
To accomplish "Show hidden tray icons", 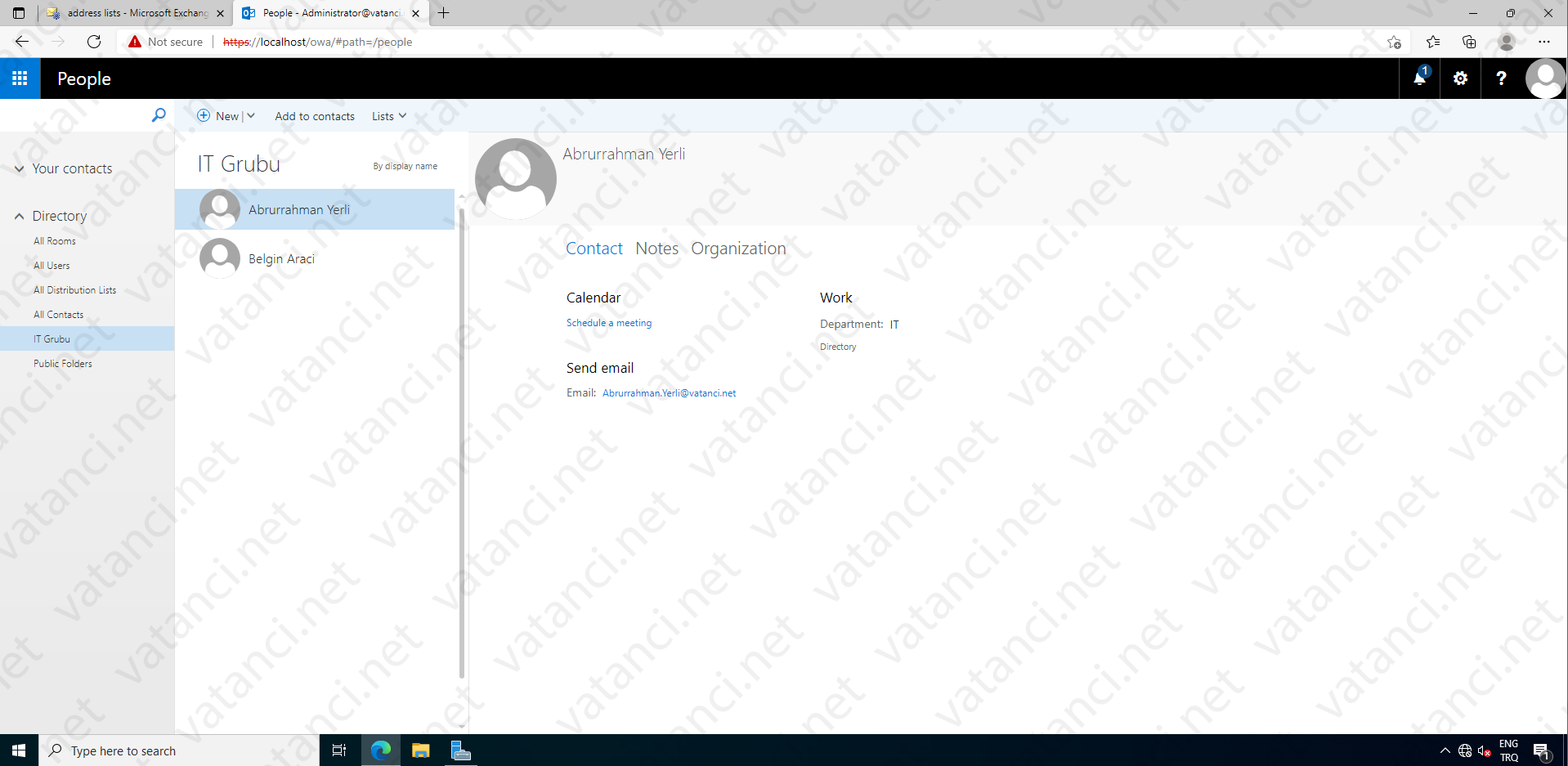I will pyautogui.click(x=1445, y=750).
